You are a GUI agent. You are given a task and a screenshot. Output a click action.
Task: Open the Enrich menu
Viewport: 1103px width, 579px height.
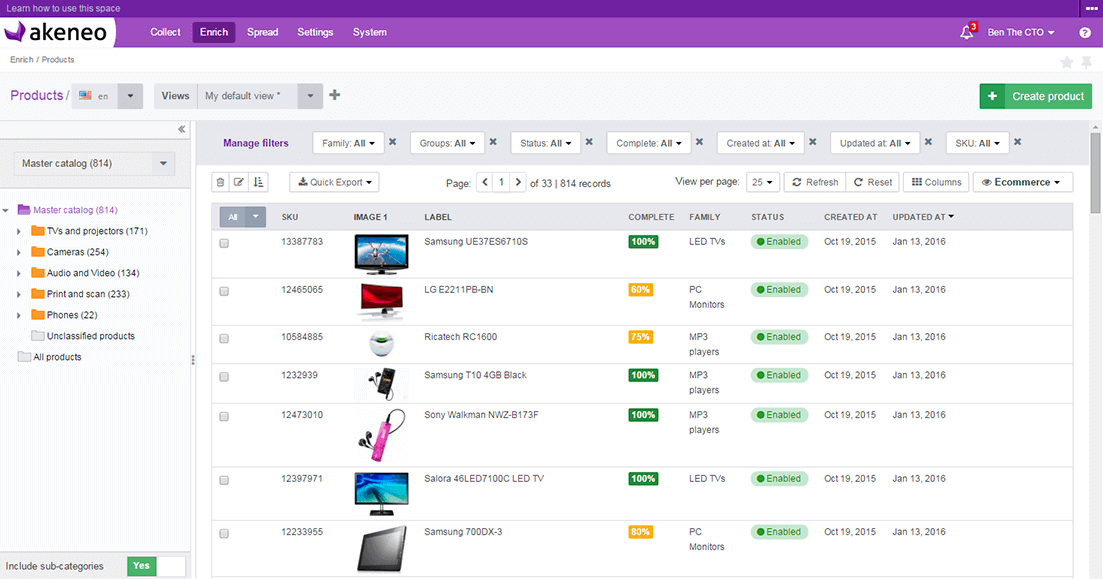[213, 31]
